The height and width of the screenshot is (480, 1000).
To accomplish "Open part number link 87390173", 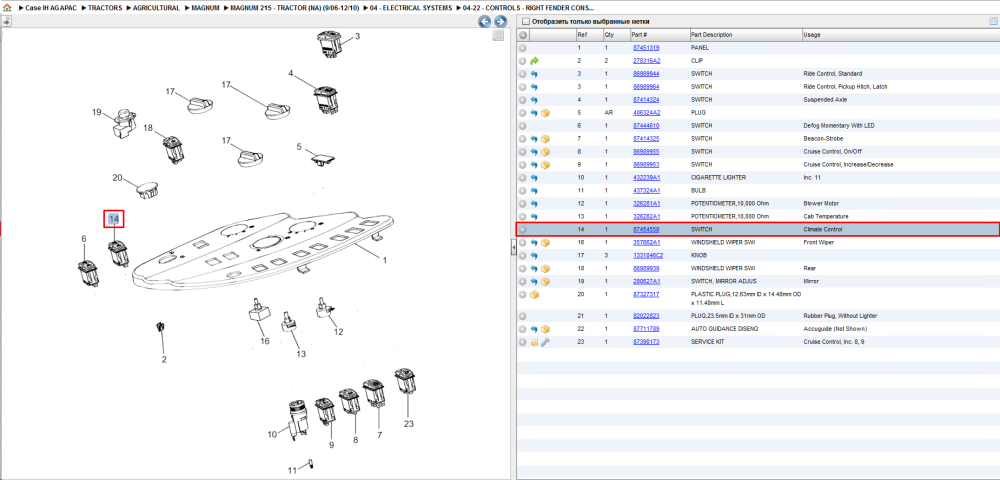I will [645, 342].
